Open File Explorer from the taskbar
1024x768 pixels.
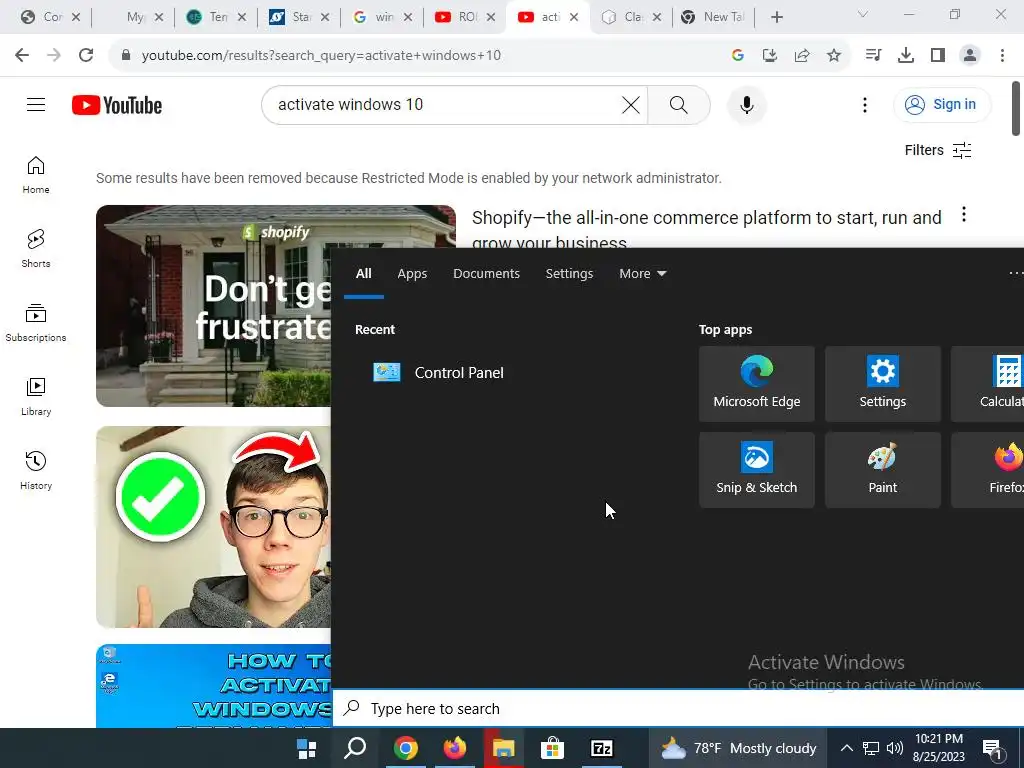click(x=504, y=748)
